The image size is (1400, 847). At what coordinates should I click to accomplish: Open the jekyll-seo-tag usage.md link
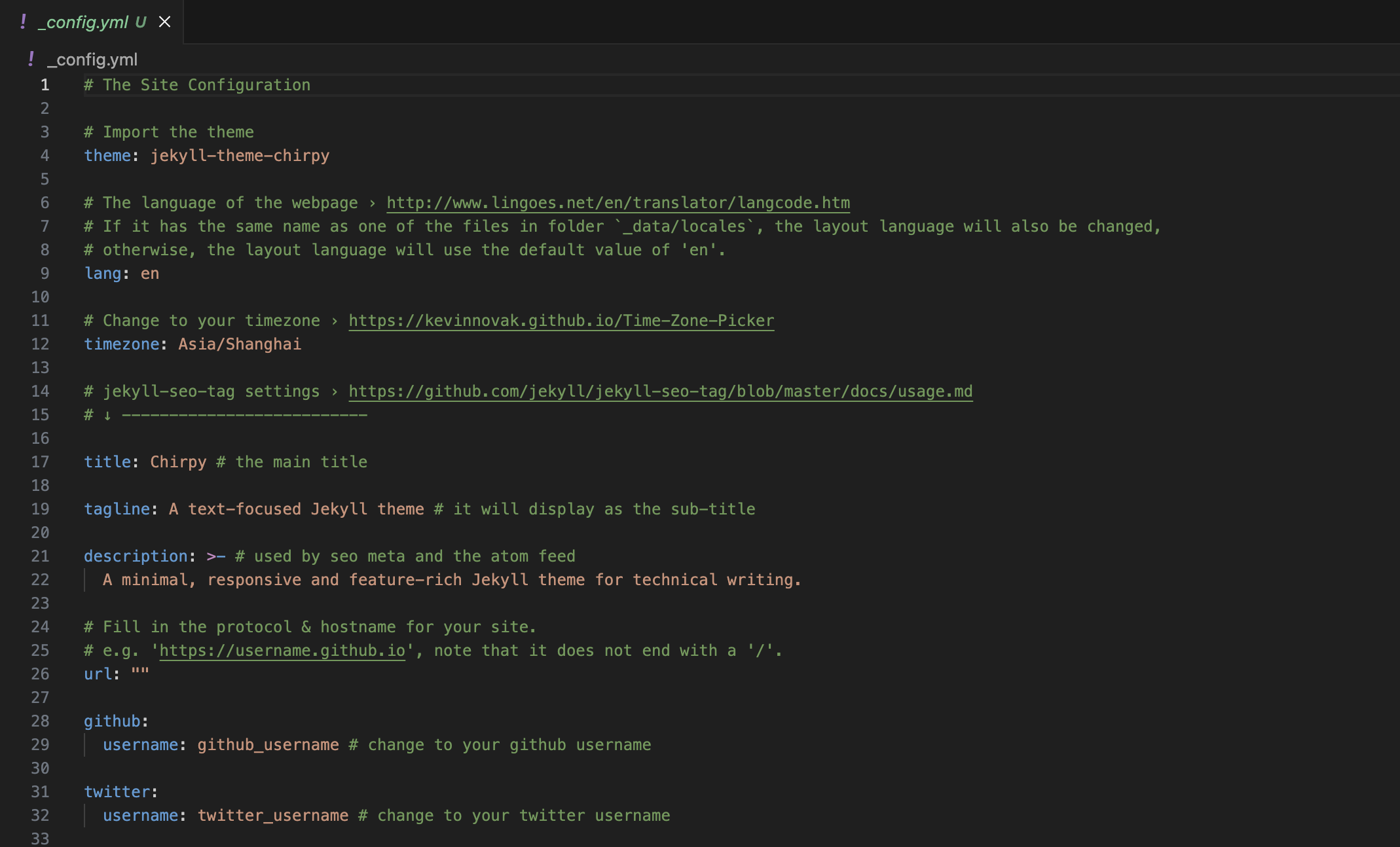point(660,391)
